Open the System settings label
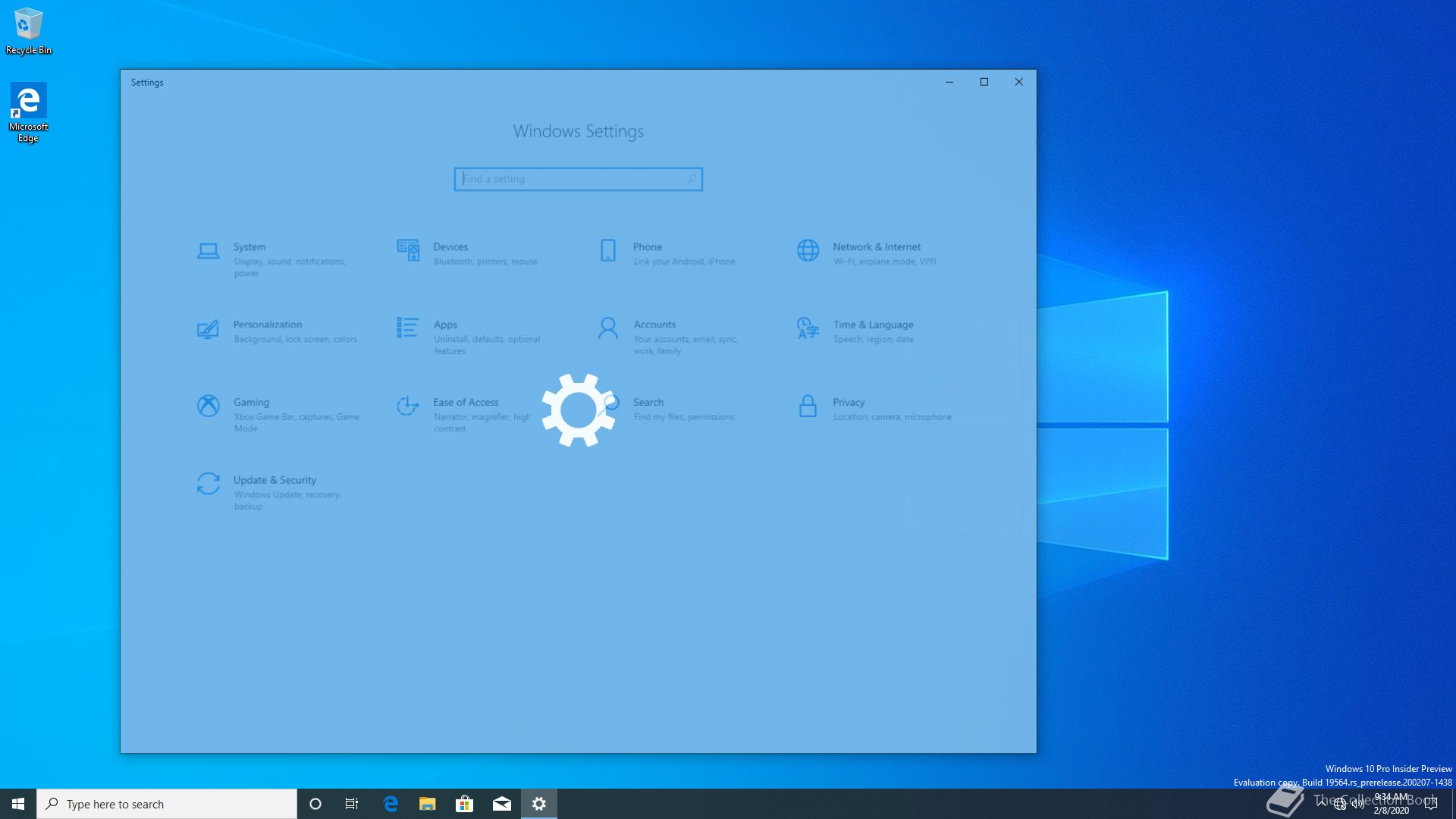This screenshot has height=819, width=1456. (x=249, y=246)
